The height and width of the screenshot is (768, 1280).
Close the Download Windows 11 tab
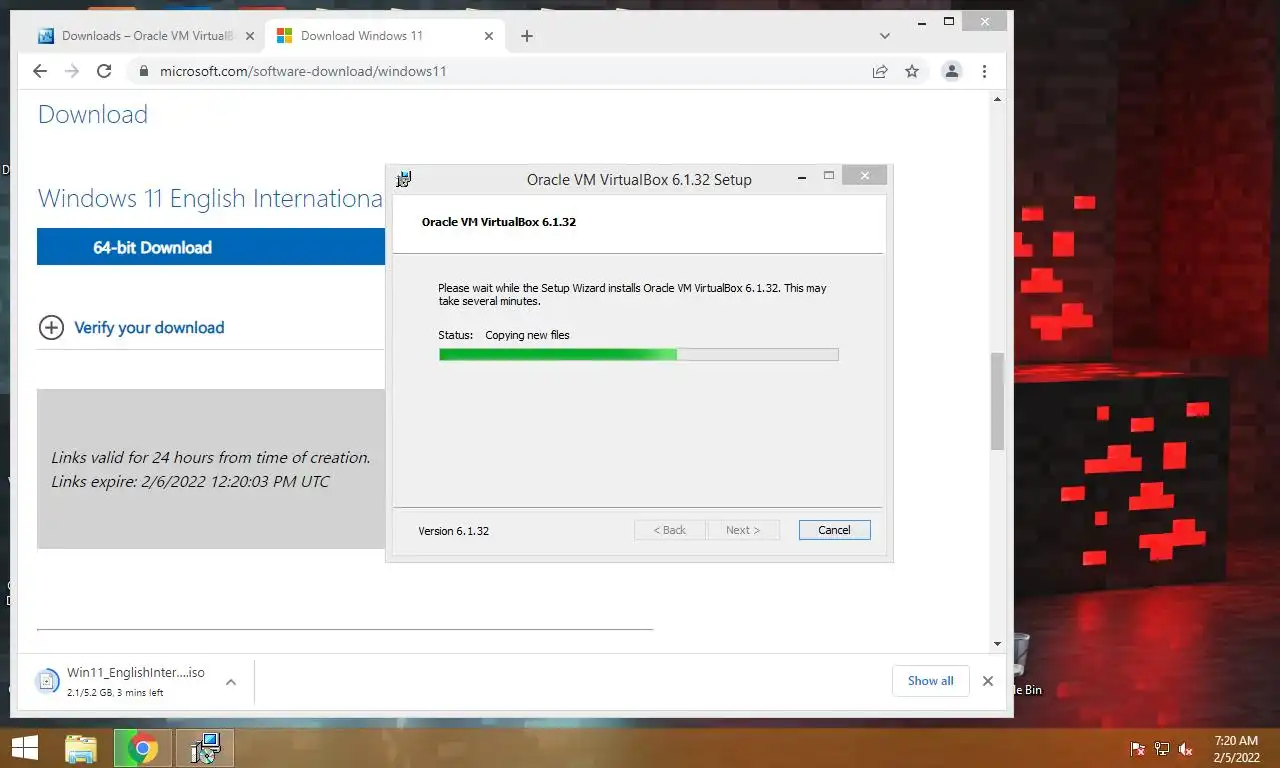(x=489, y=36)
